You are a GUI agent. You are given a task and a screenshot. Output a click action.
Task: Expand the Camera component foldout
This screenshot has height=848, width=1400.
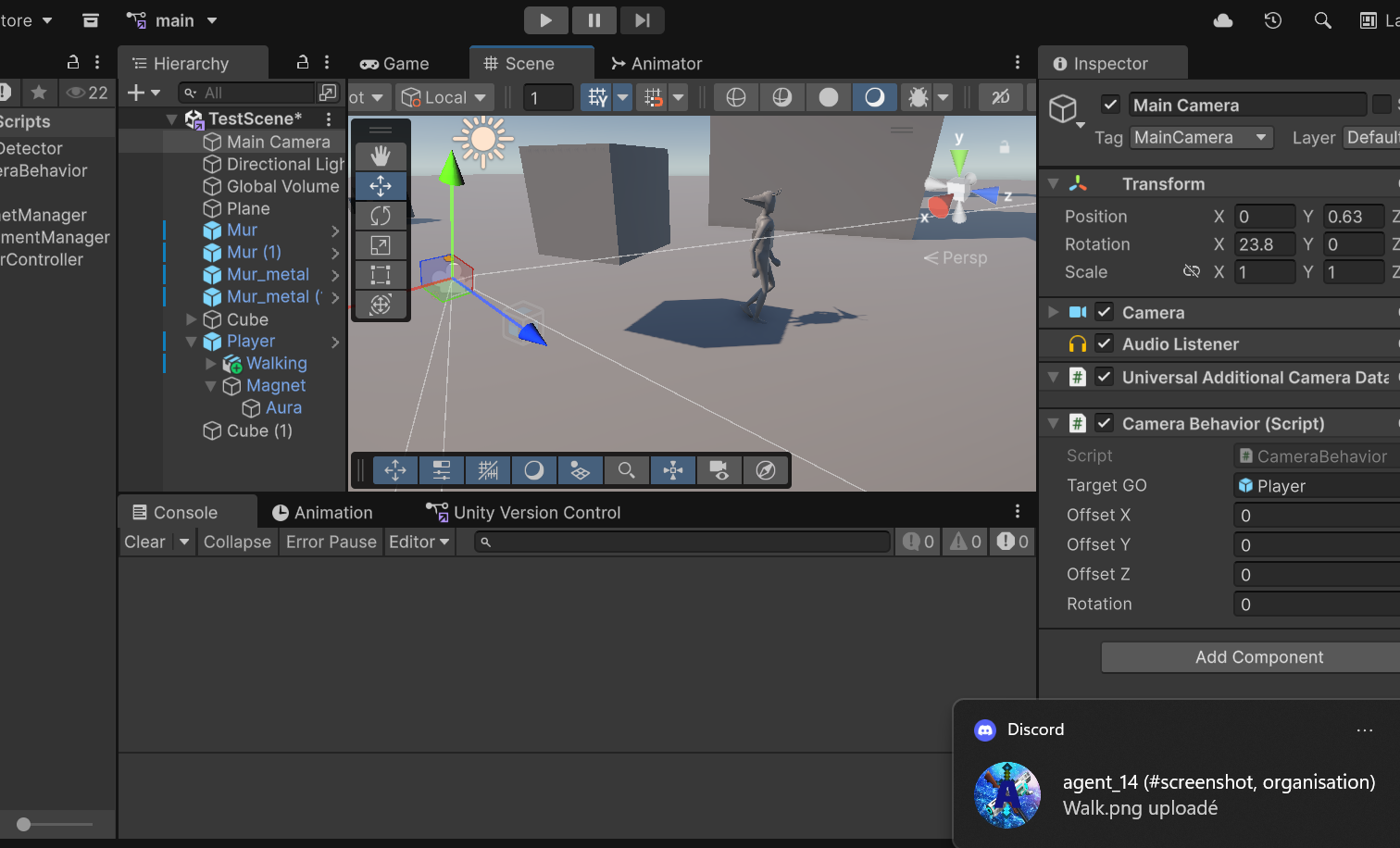pyautogui.click(x=1053, y=312)
